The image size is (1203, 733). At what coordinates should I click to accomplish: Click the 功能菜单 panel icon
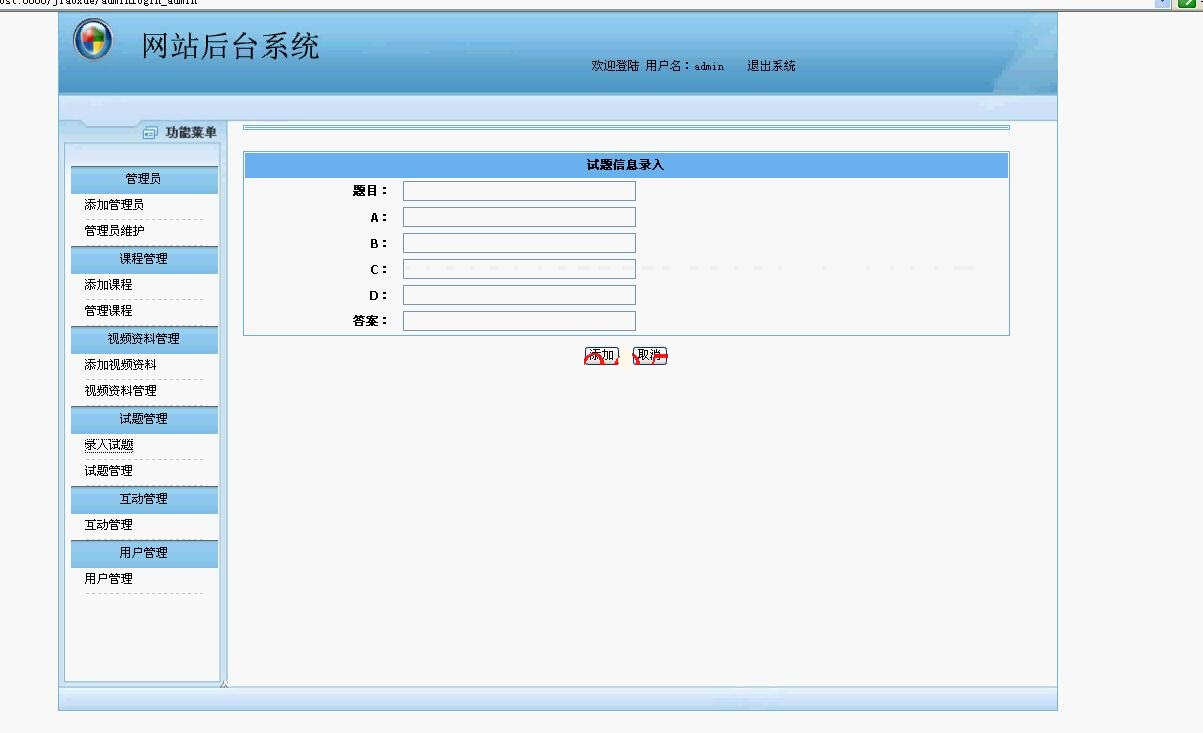pyautogui.click(x=150, y=132)
